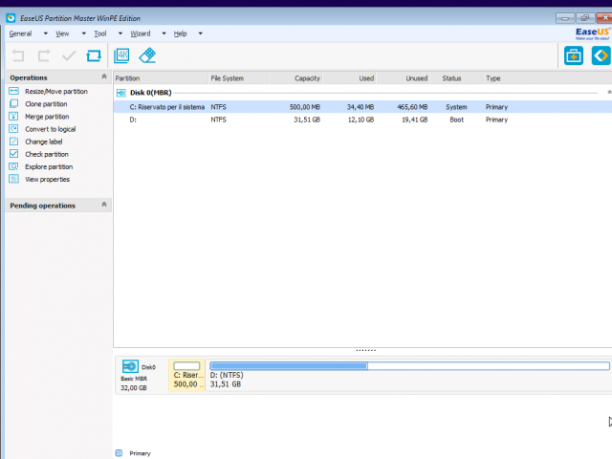Click the Primary legend icon
The width and height of the screenshot is (612, 459).
tap(119, 453)
